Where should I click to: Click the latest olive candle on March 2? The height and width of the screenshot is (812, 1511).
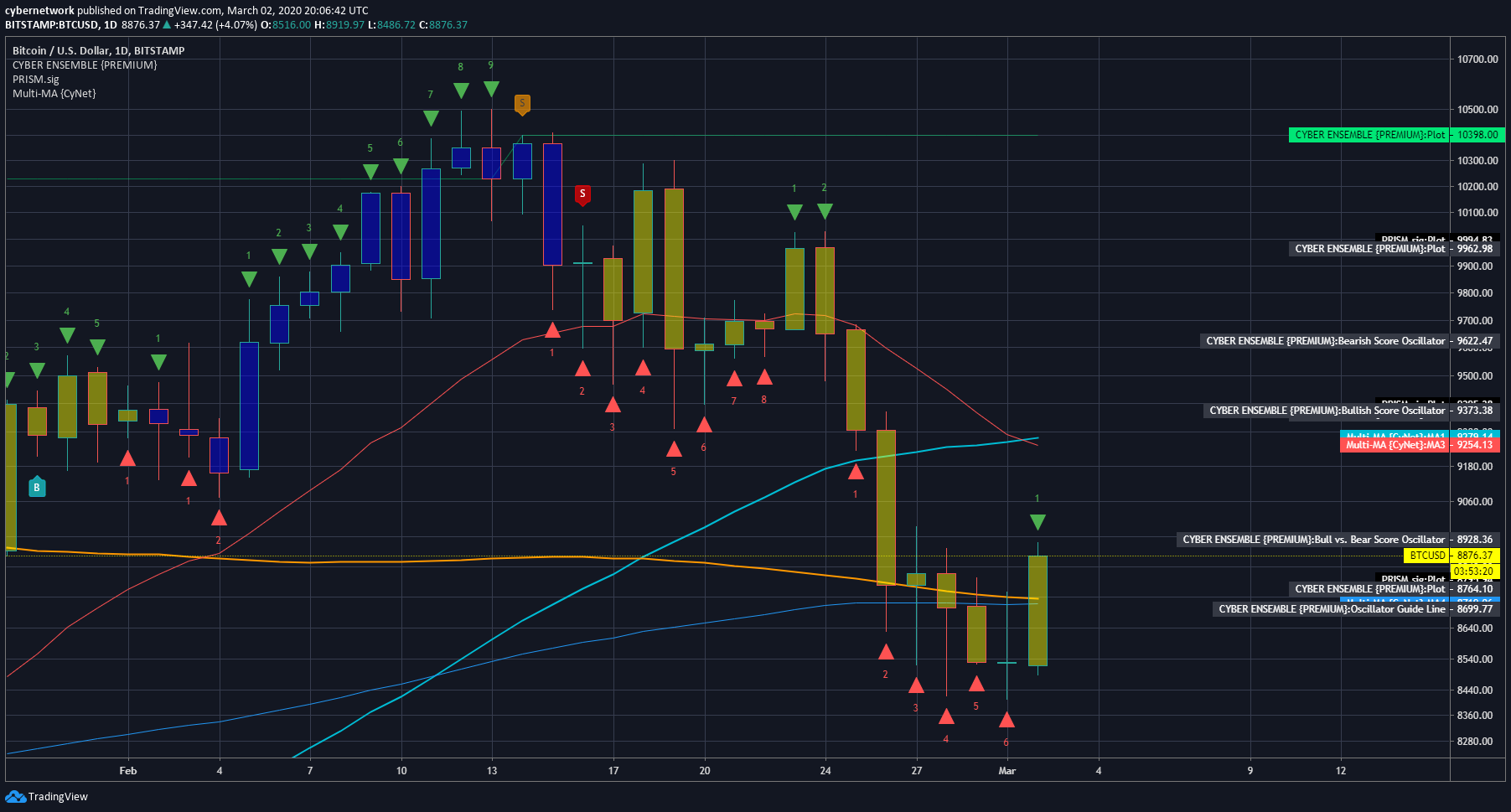[x=1038, y=610]
